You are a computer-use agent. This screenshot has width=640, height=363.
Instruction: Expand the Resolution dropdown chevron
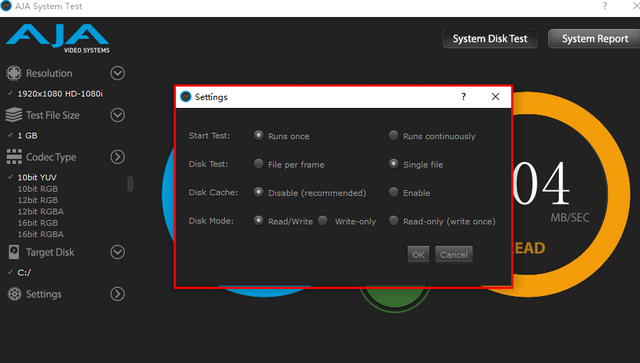(118, 73)
